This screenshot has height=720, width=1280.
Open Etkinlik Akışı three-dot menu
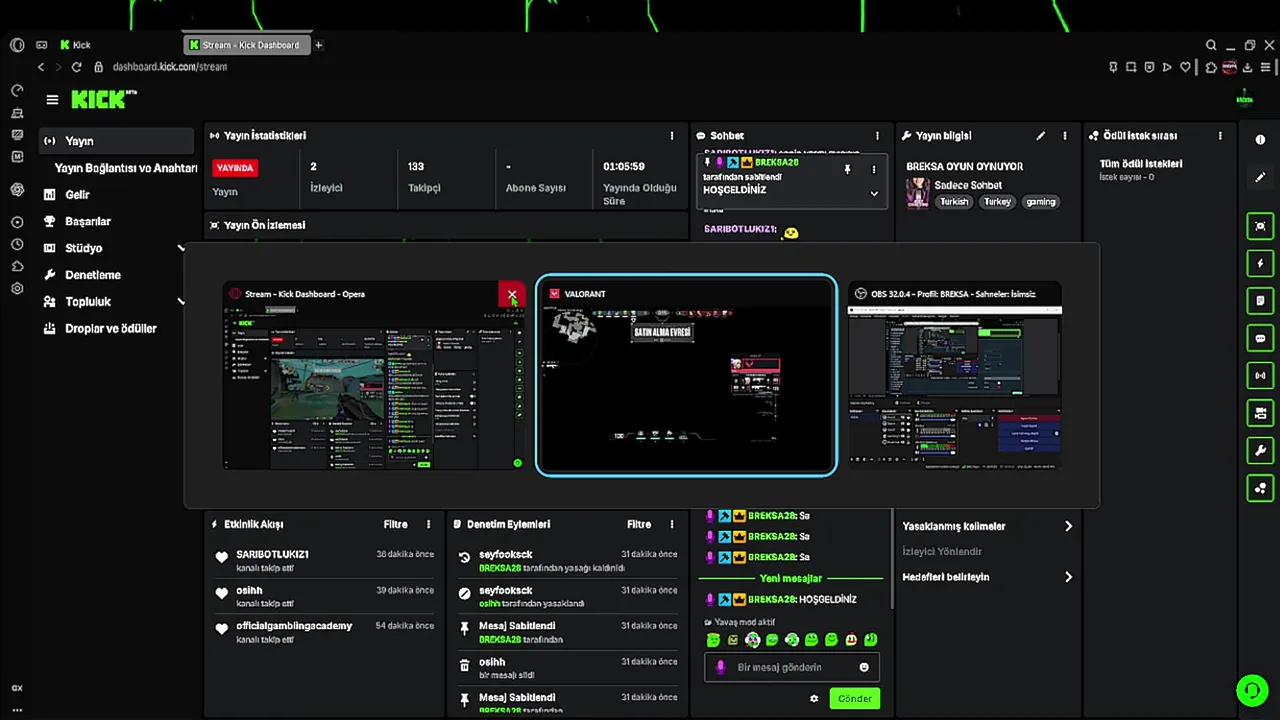(428, 524)
